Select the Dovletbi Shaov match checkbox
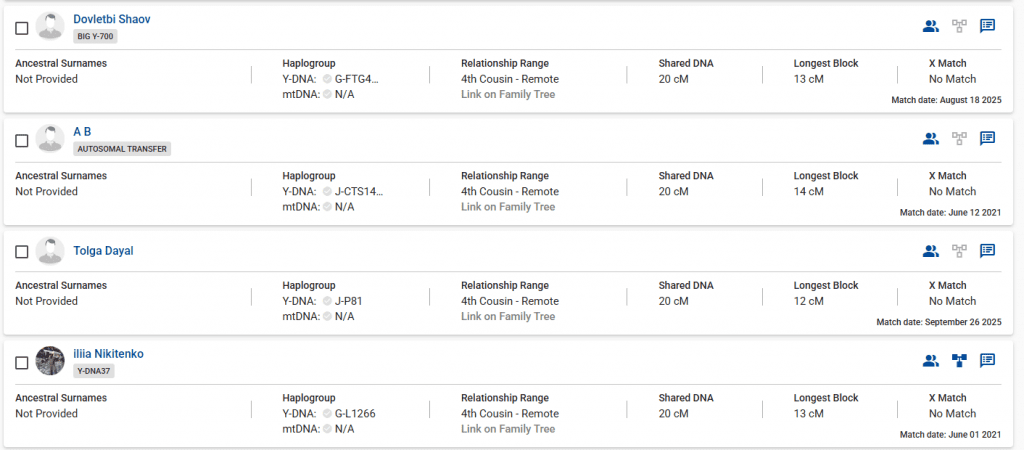The height and width of the screenshot is (450, 1024). (22, 29)
